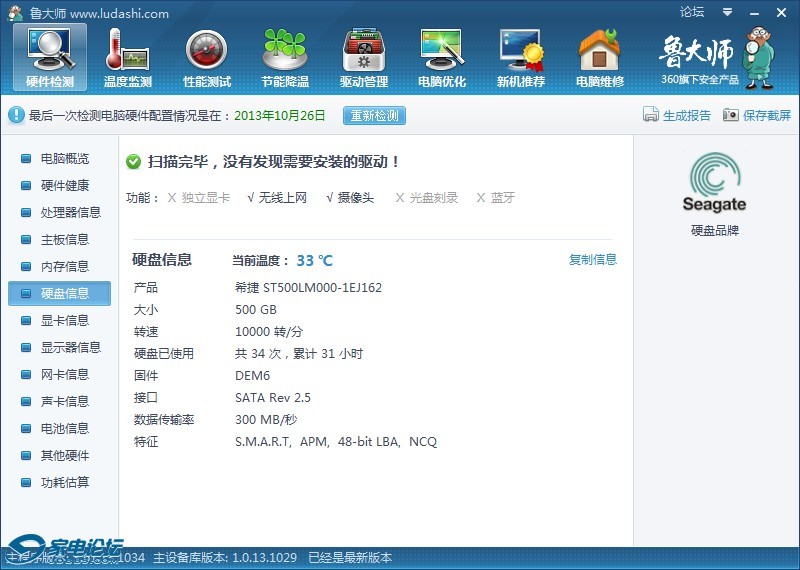Select 内存信息 in the sidebar
Image resolution: width=800 pixels, height=570 pixels.
(x=64, y=266)
